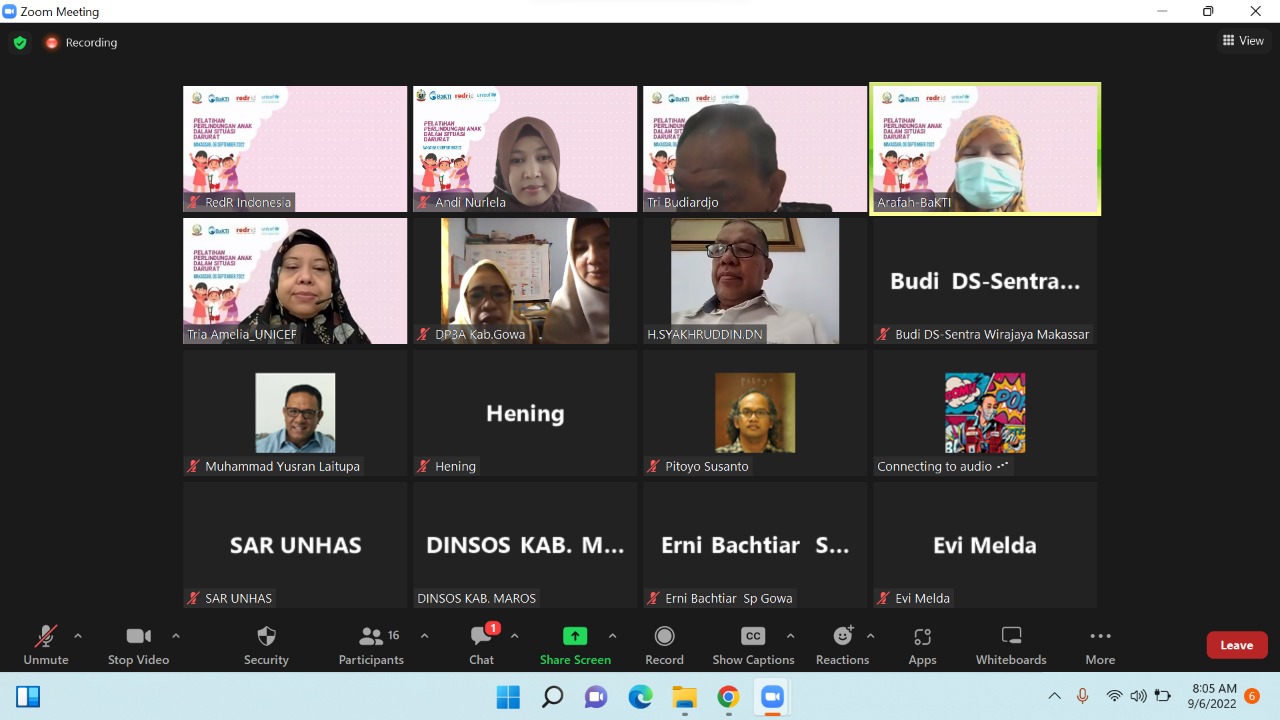
Task: Select the Hening participant tile
Action: (525, 413)
